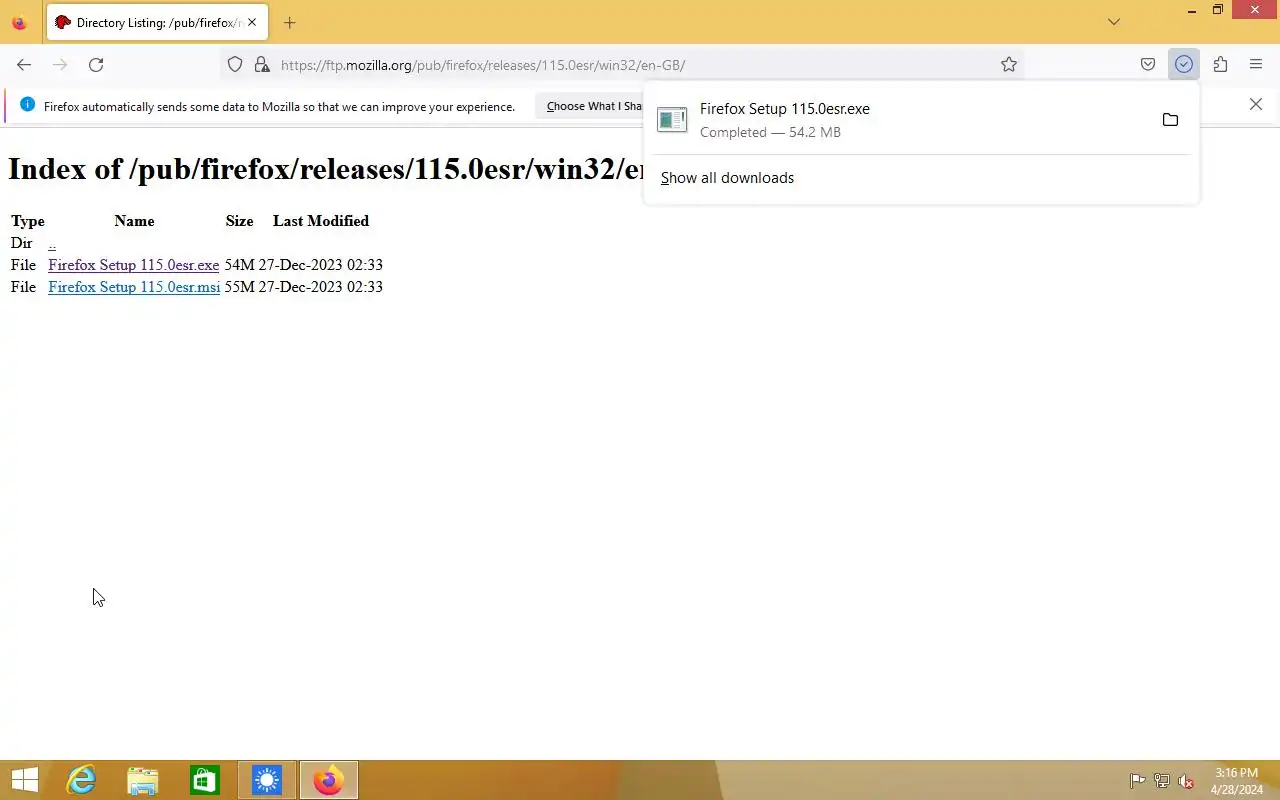1280x800 pixels.
Task: Click the 54M size value
Action: (x=240, y=265)
